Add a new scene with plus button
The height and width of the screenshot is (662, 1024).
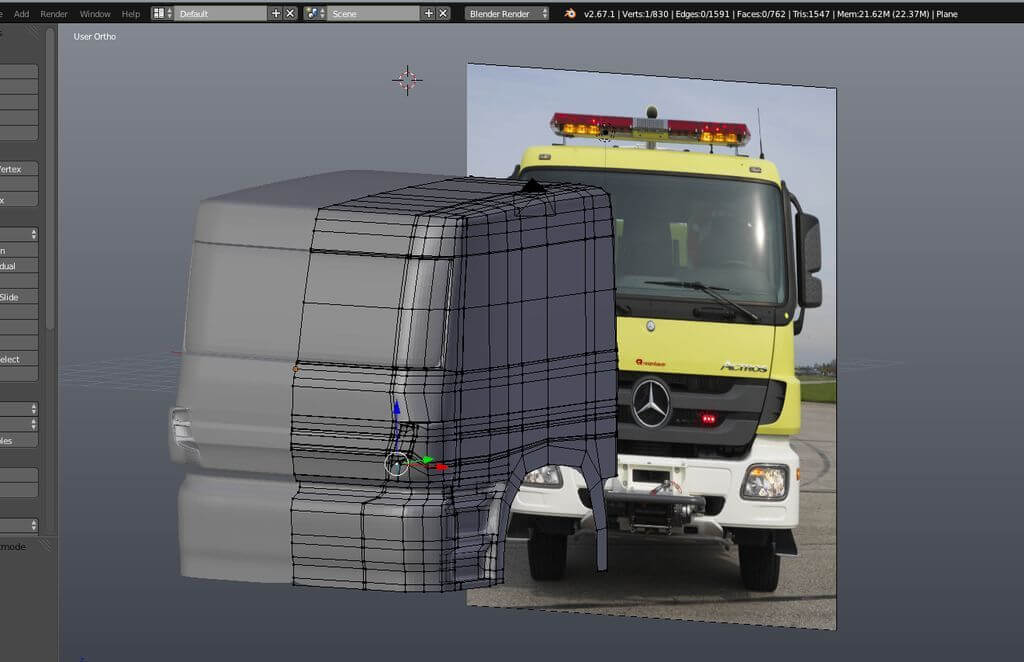click(x=428, y=13)
